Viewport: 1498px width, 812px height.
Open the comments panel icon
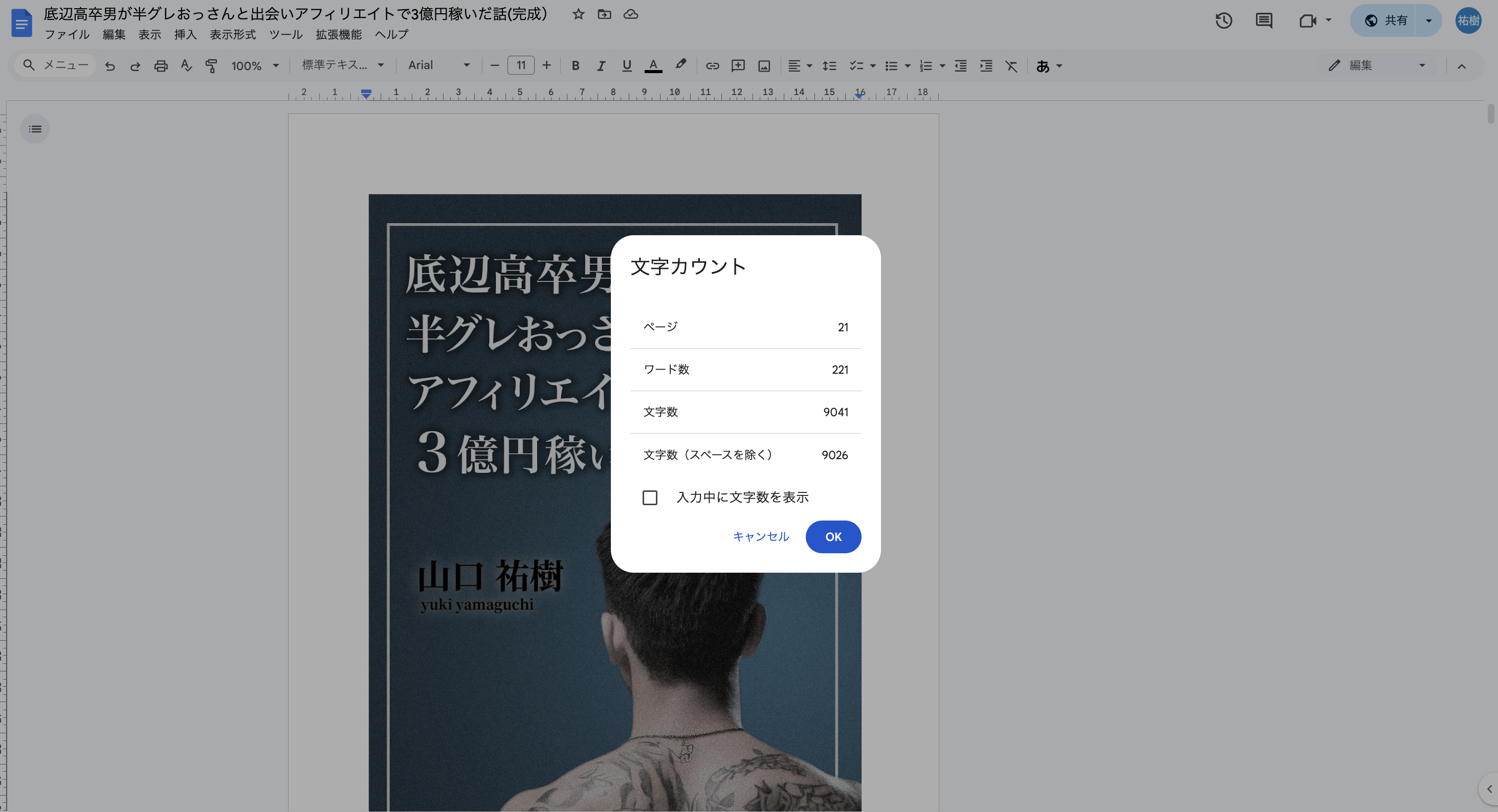(1264, 21)
